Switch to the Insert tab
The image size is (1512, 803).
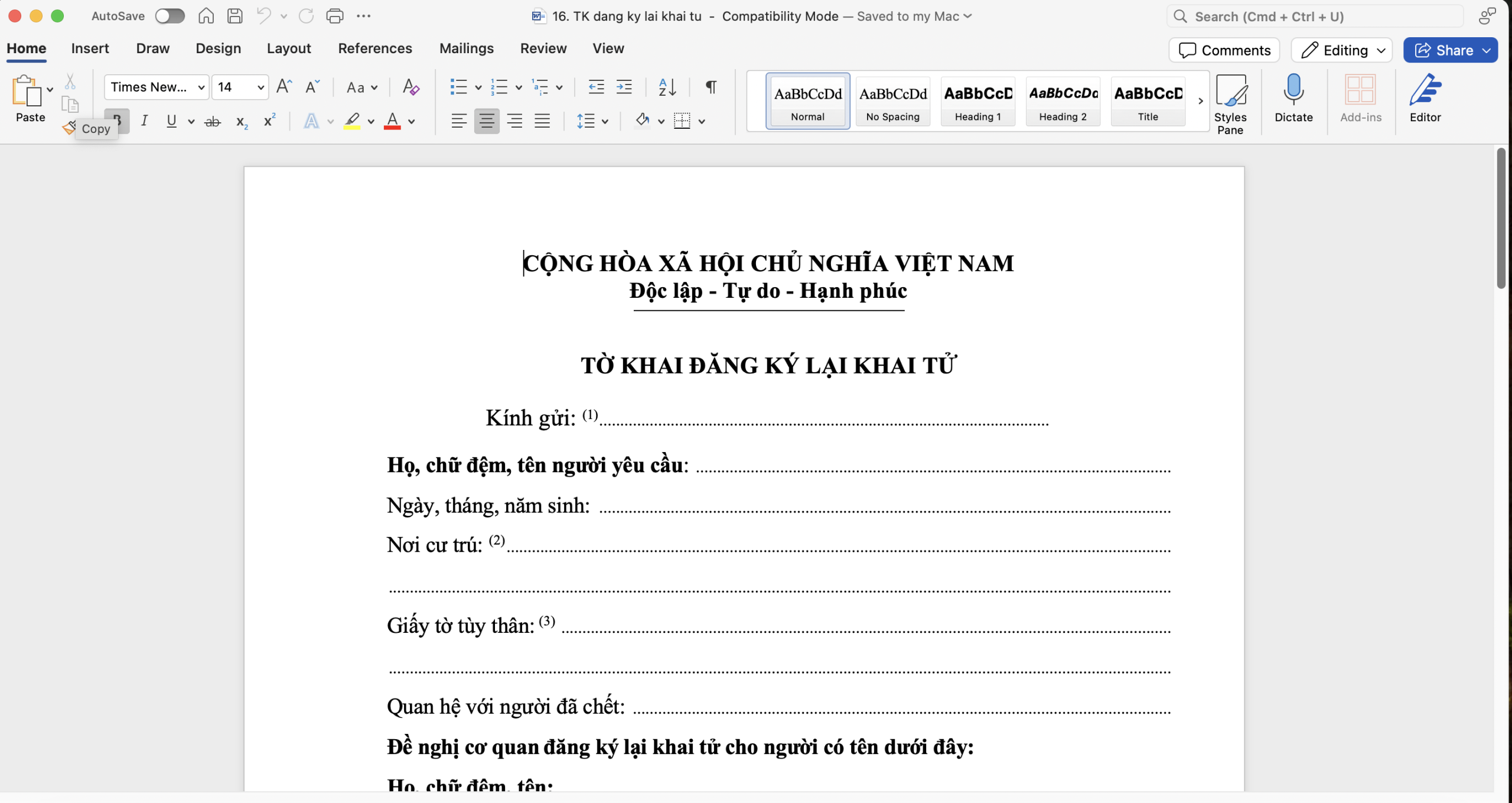pos(90,48)
